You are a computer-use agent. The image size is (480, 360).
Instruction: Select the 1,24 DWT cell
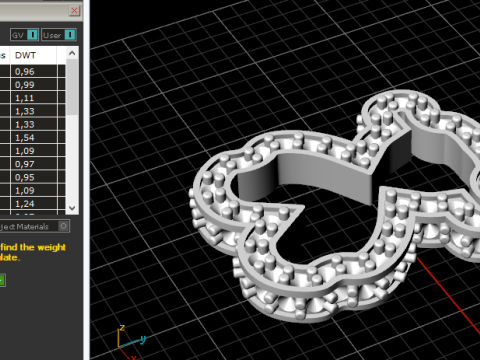(x=34, y=204)
